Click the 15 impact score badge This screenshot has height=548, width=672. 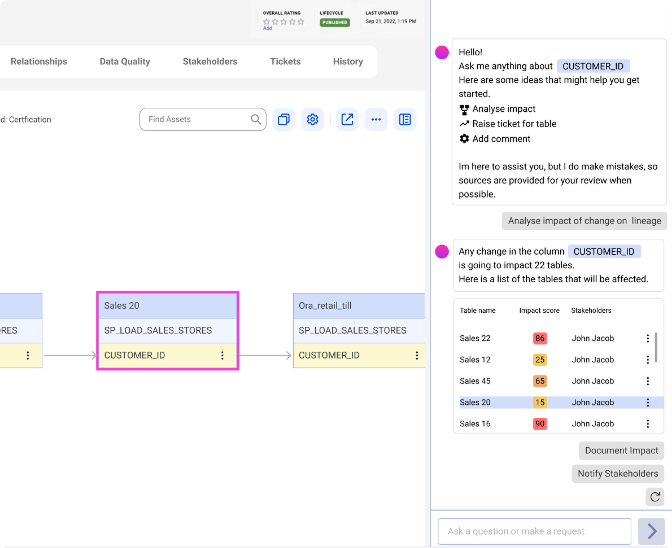click(x=540, y=402)
